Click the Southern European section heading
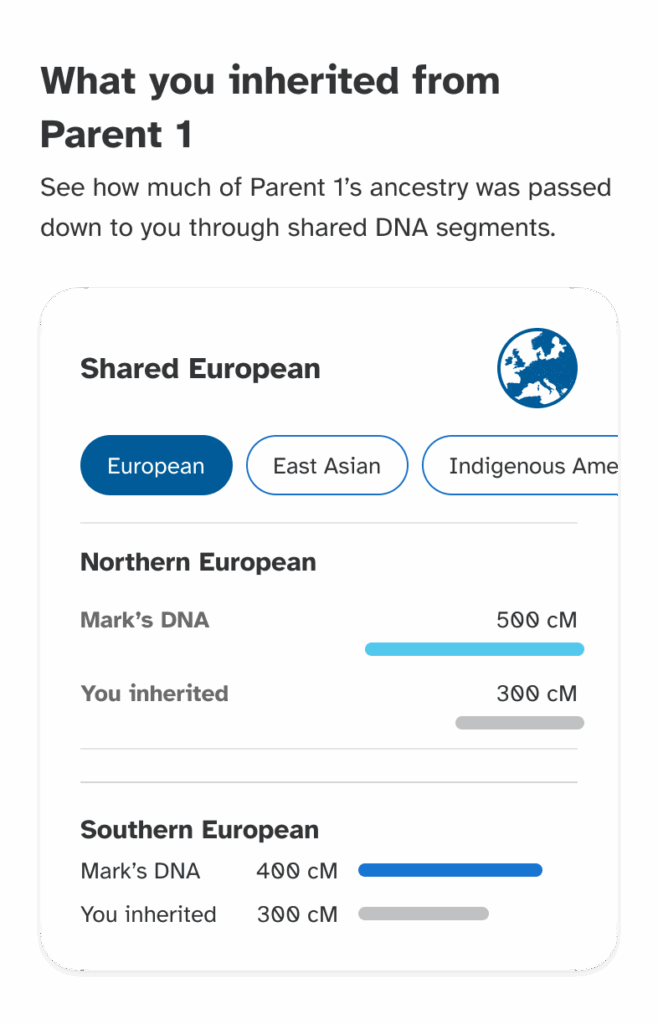Image resolution: width=658 pixels, height=1024 pixels. (x=199, y=830)
